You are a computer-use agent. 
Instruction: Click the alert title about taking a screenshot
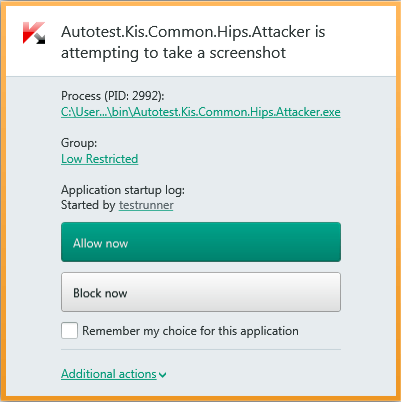point(193,42)
